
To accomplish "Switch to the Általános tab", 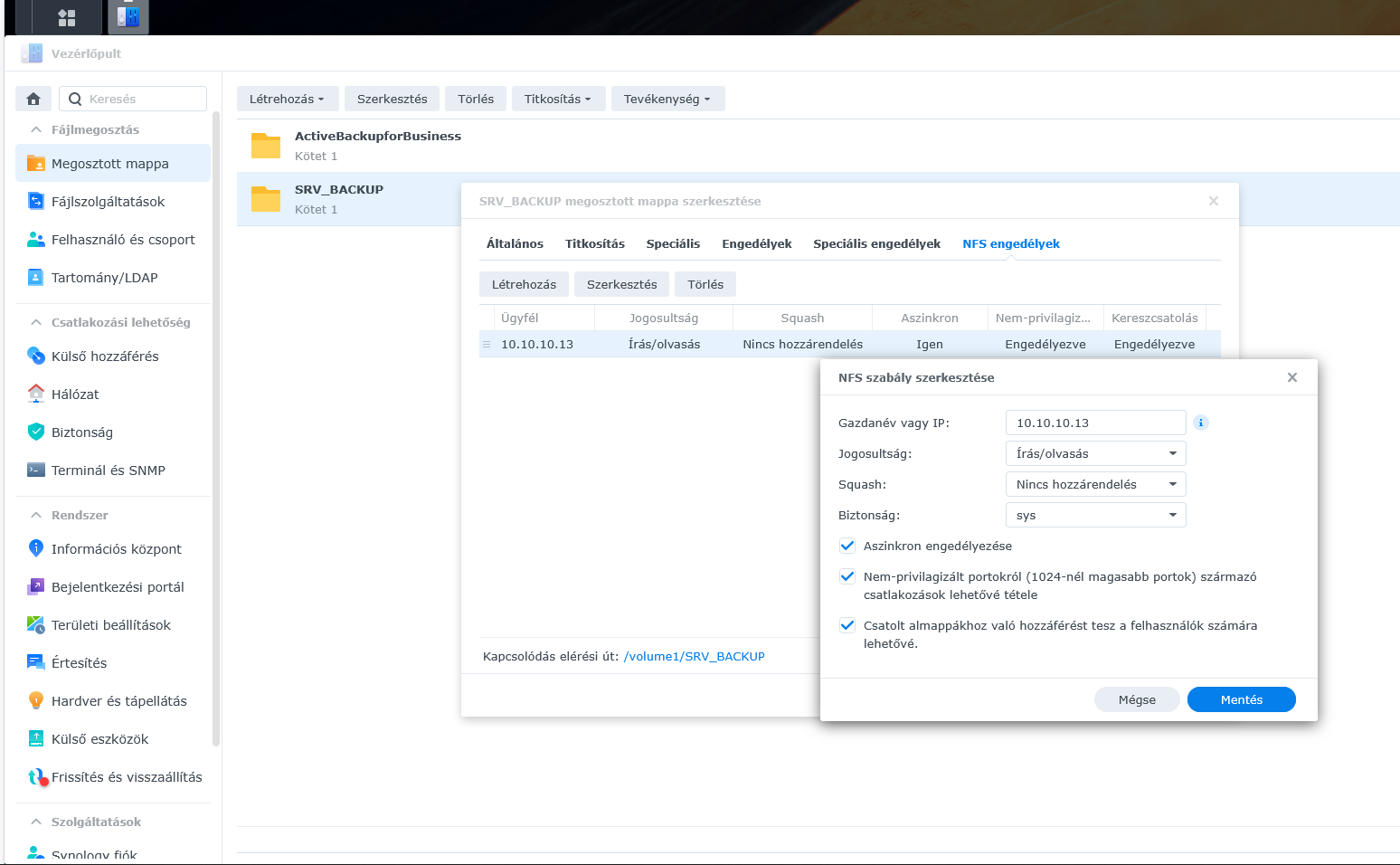I will [x=515, y=243].
